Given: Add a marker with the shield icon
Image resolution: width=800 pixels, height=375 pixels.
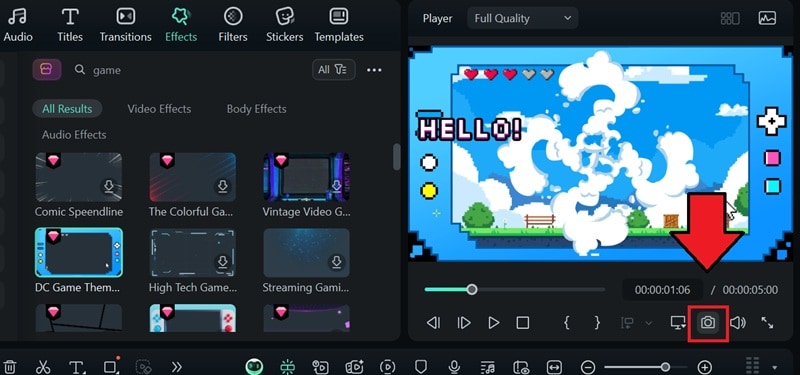Looking at the screenshot, I should point(420,367).
